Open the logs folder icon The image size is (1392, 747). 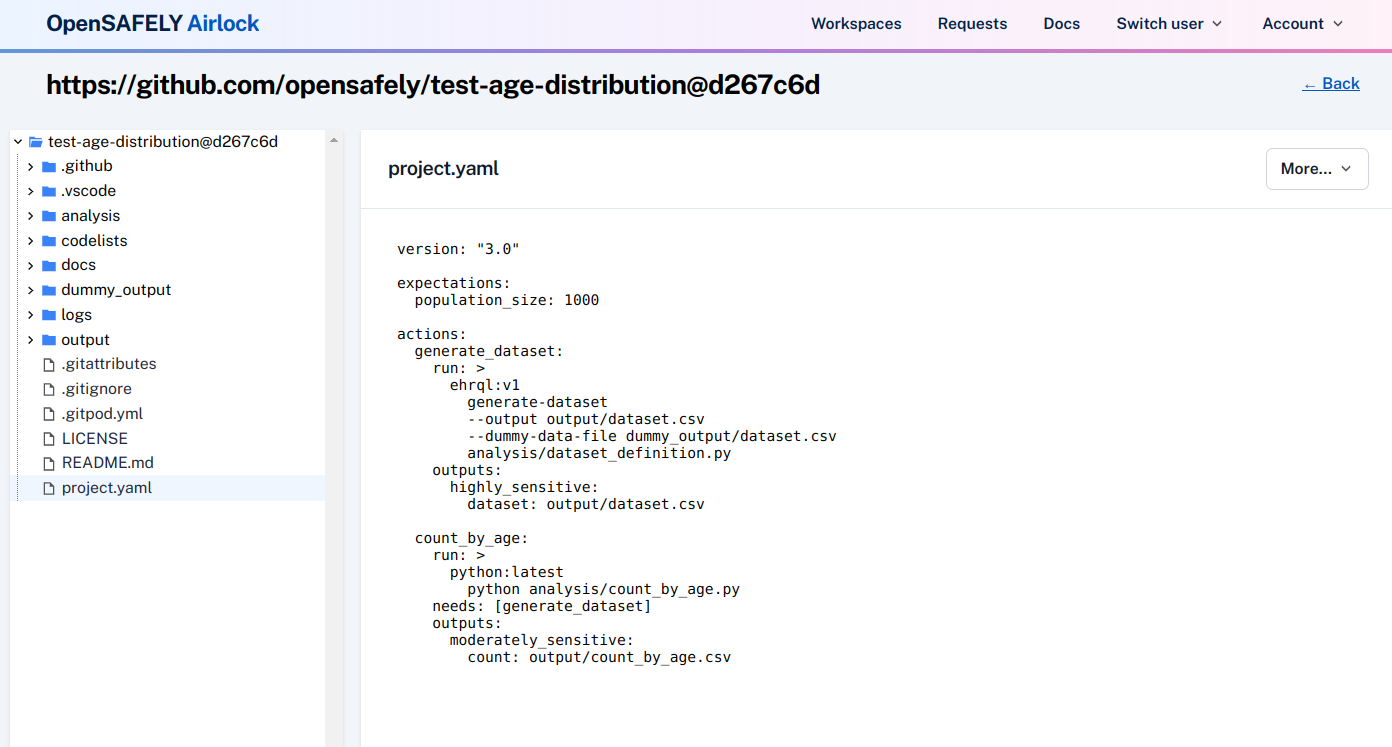(48, 314)
